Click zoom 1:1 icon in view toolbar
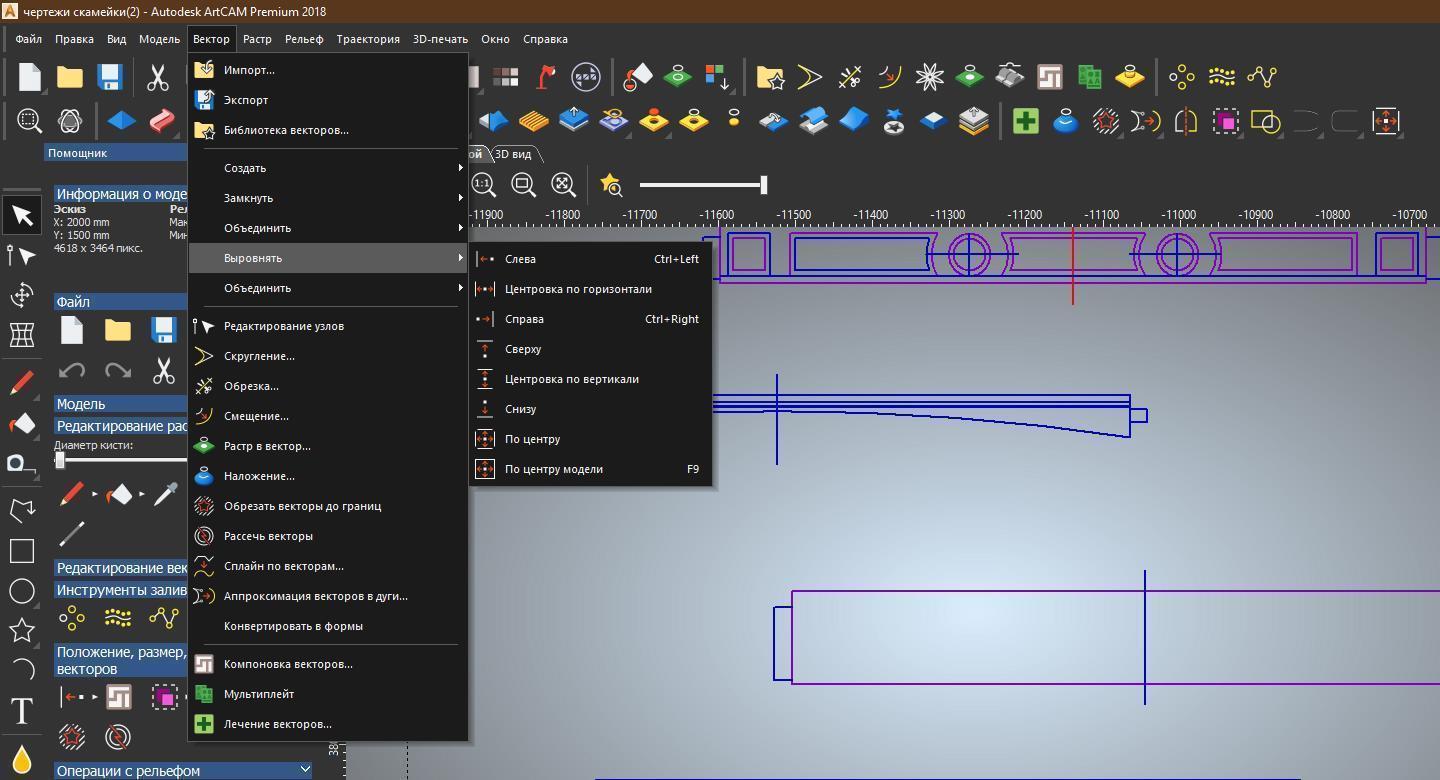 point(483,184)
